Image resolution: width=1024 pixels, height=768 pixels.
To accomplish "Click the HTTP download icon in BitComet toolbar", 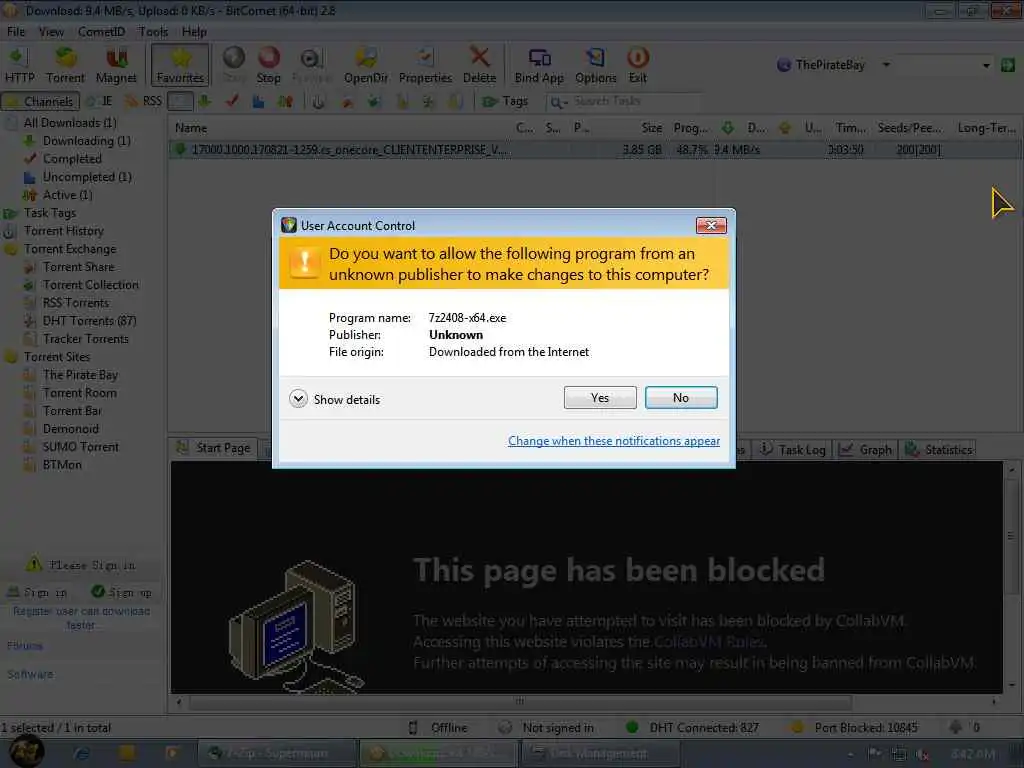I will point(20,65).
